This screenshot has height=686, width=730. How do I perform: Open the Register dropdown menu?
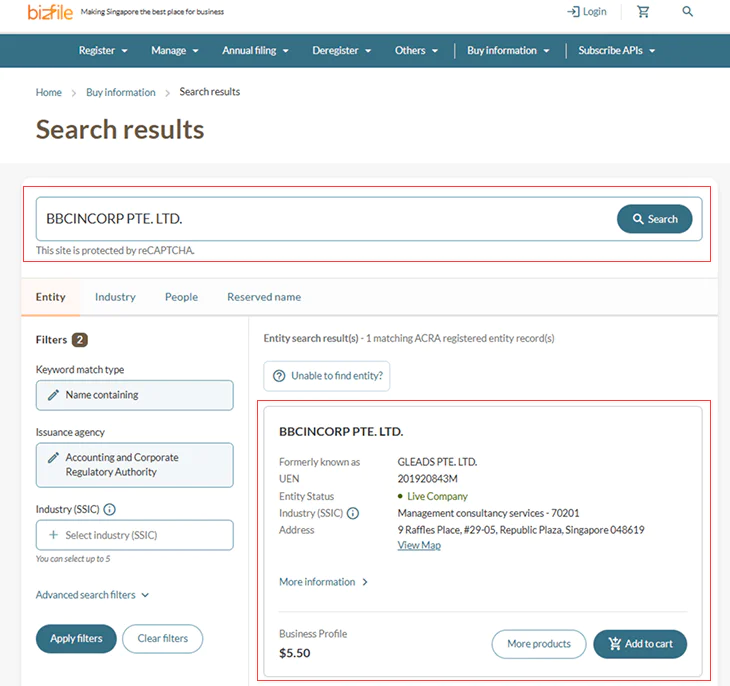tap(103, 50)
